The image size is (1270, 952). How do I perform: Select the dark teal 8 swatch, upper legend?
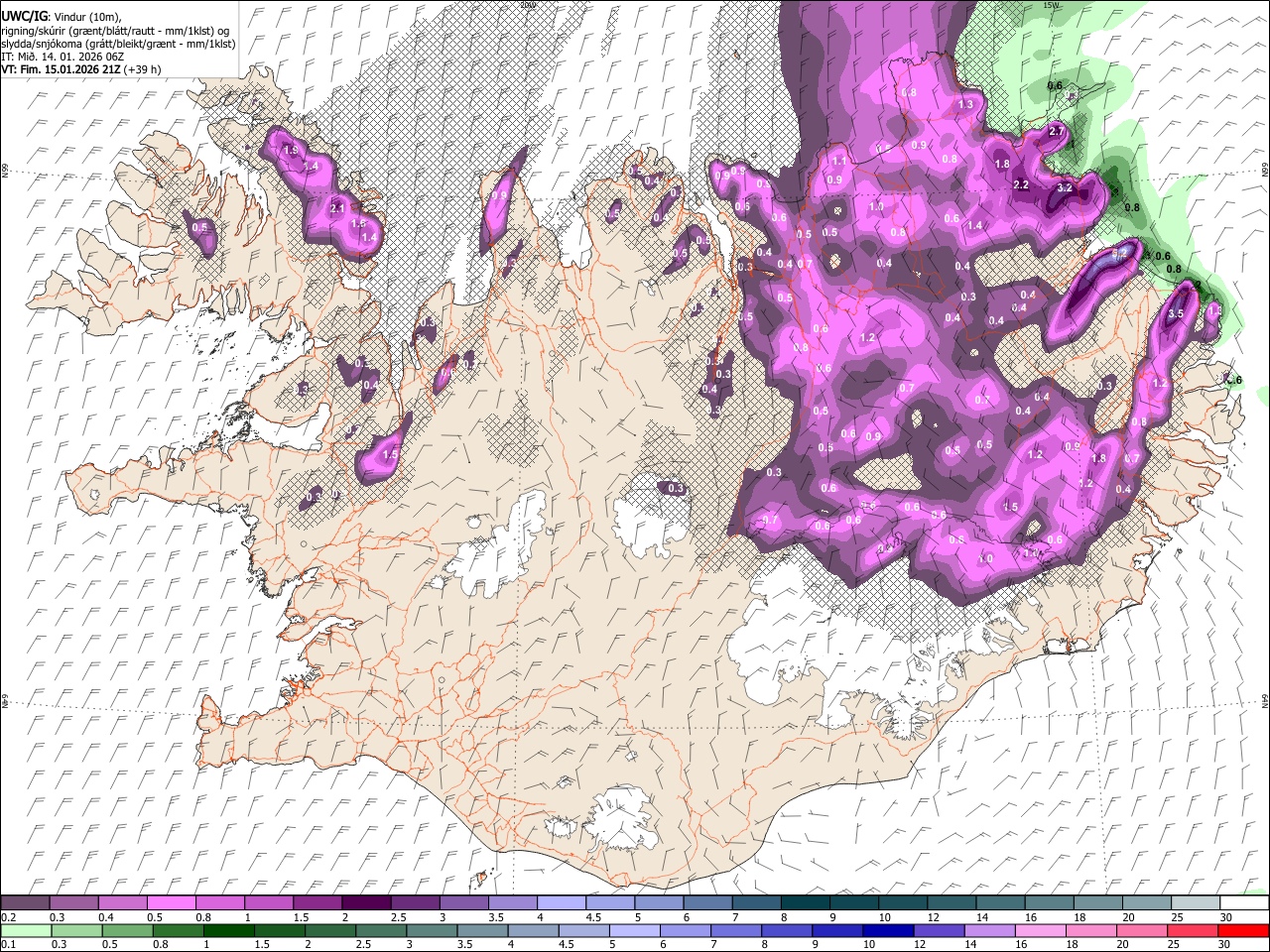coord(805,902)
